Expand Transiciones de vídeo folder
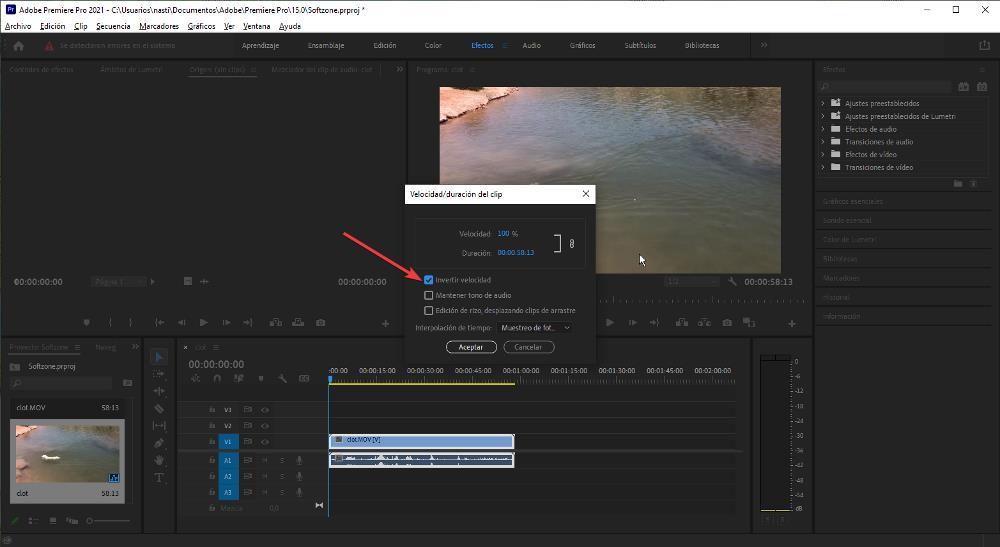 823,167
